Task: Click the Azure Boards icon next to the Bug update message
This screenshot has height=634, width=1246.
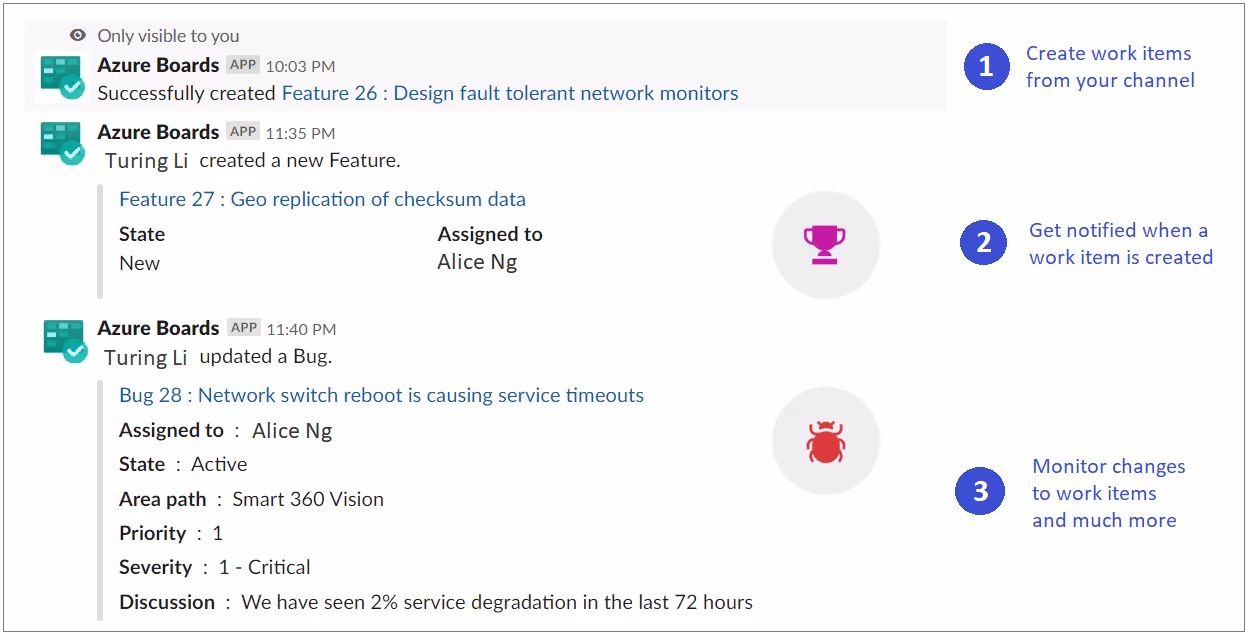Action: tap(64, 339)
